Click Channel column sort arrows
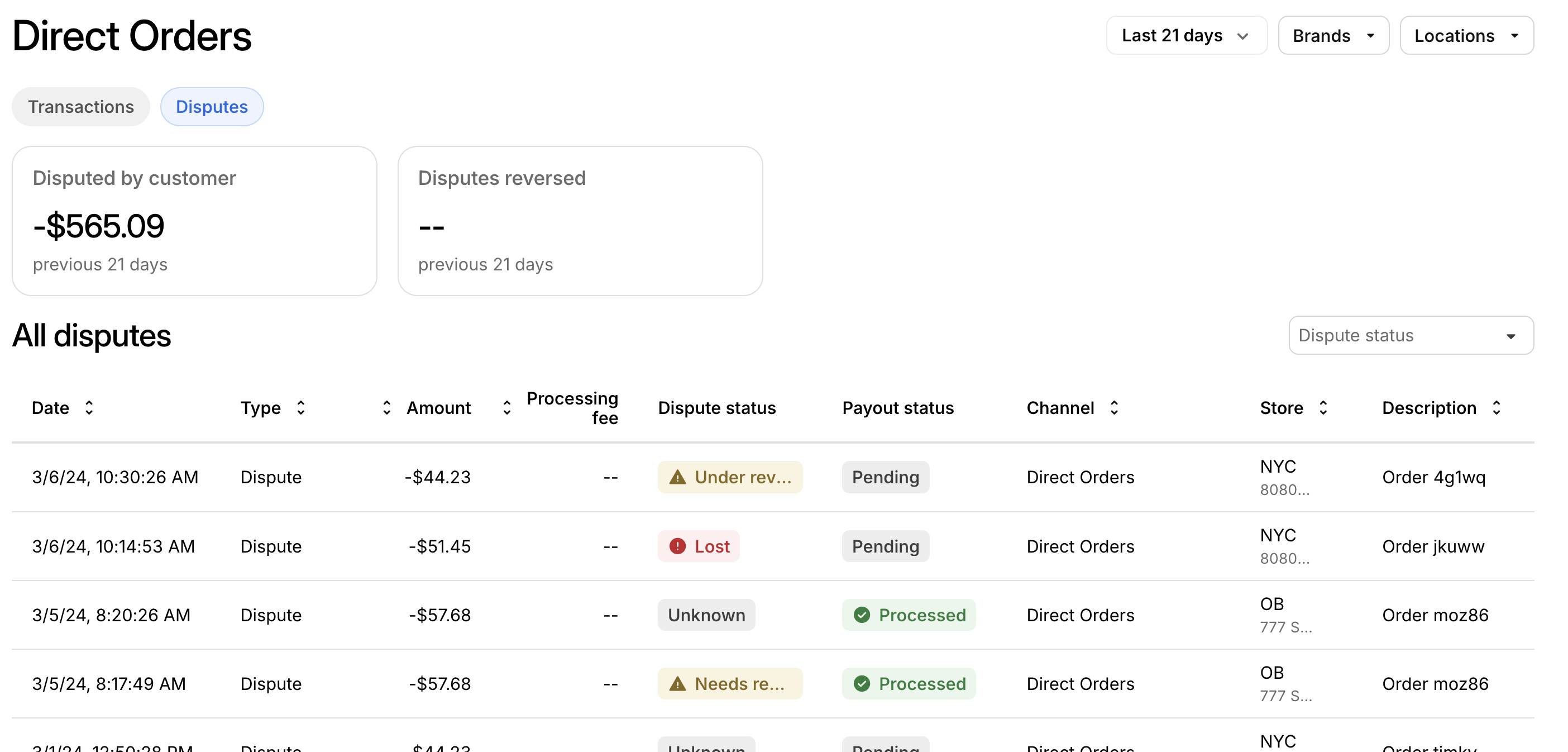Viewport: 1568px width, 752px height. pyautogui.click(x=1114, y=407)
